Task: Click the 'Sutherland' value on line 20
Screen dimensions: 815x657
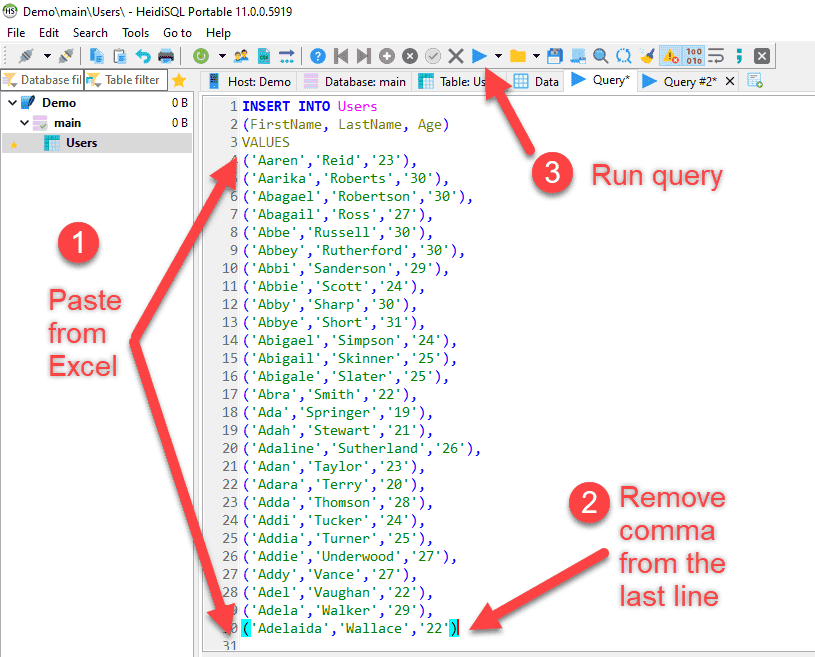Action: click(378, 449)
